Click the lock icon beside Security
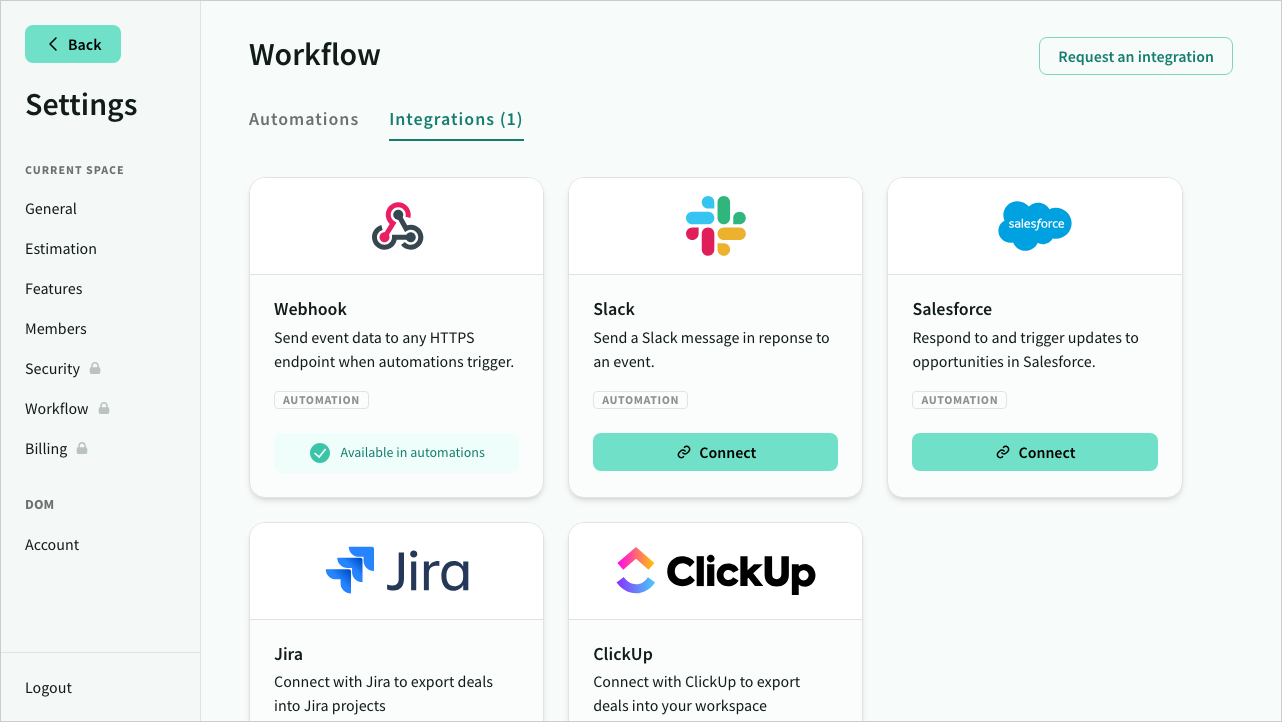 click(95, 368)
